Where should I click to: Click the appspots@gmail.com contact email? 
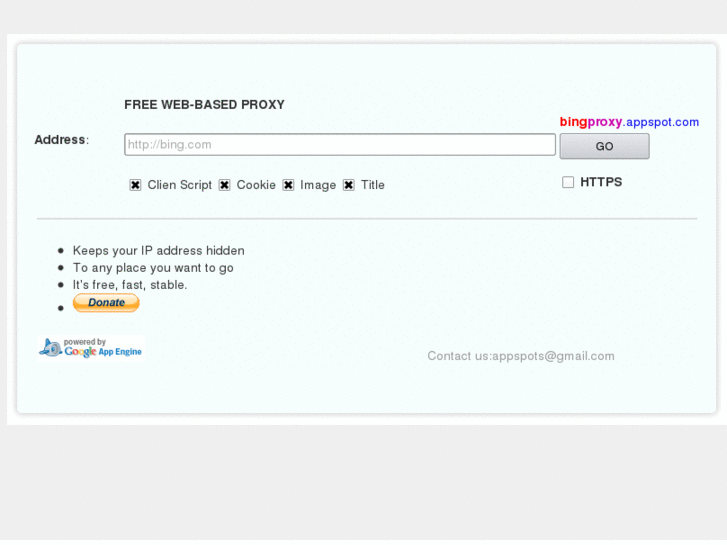[x=553, y=356]
